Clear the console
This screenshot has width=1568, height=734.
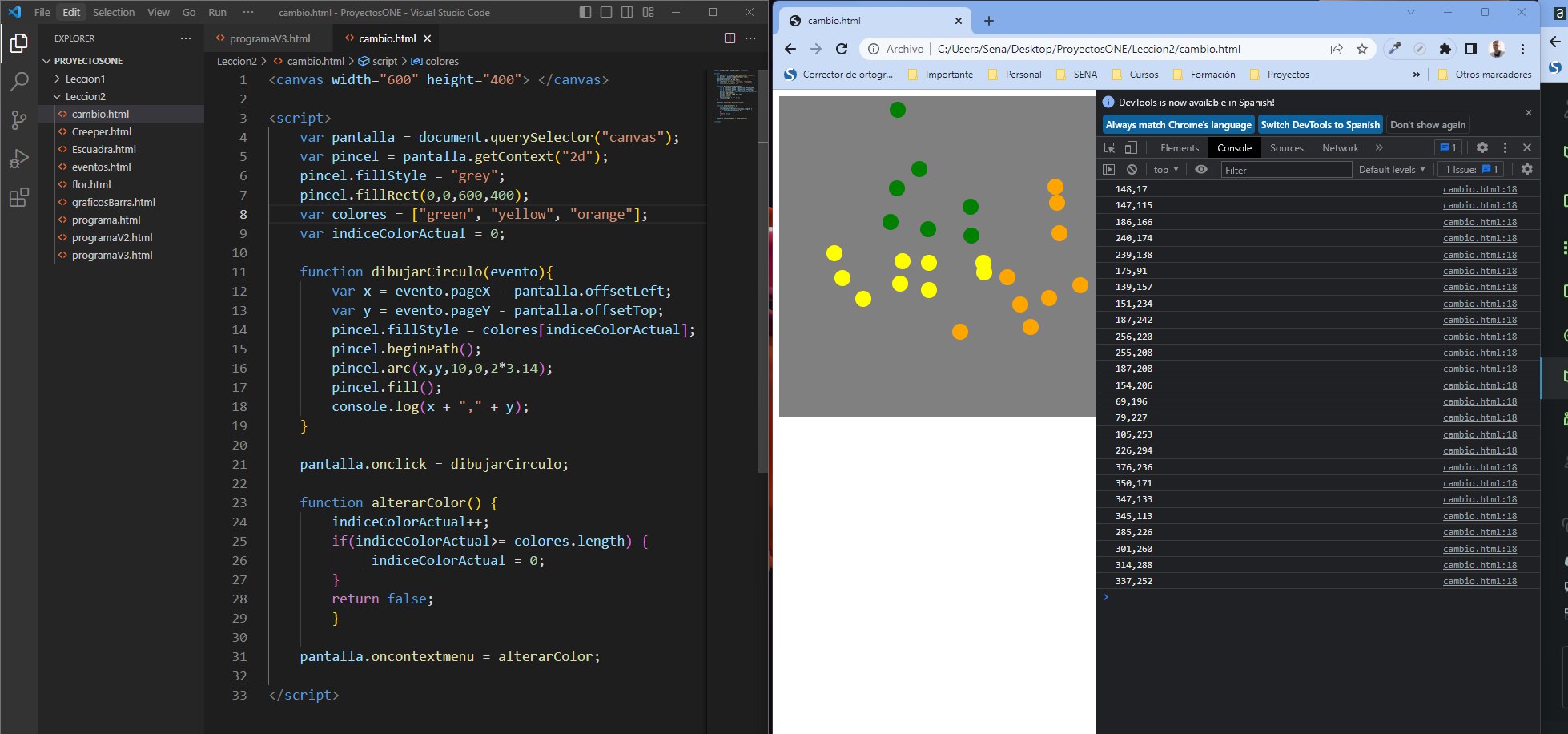(x=1132, y=169)
